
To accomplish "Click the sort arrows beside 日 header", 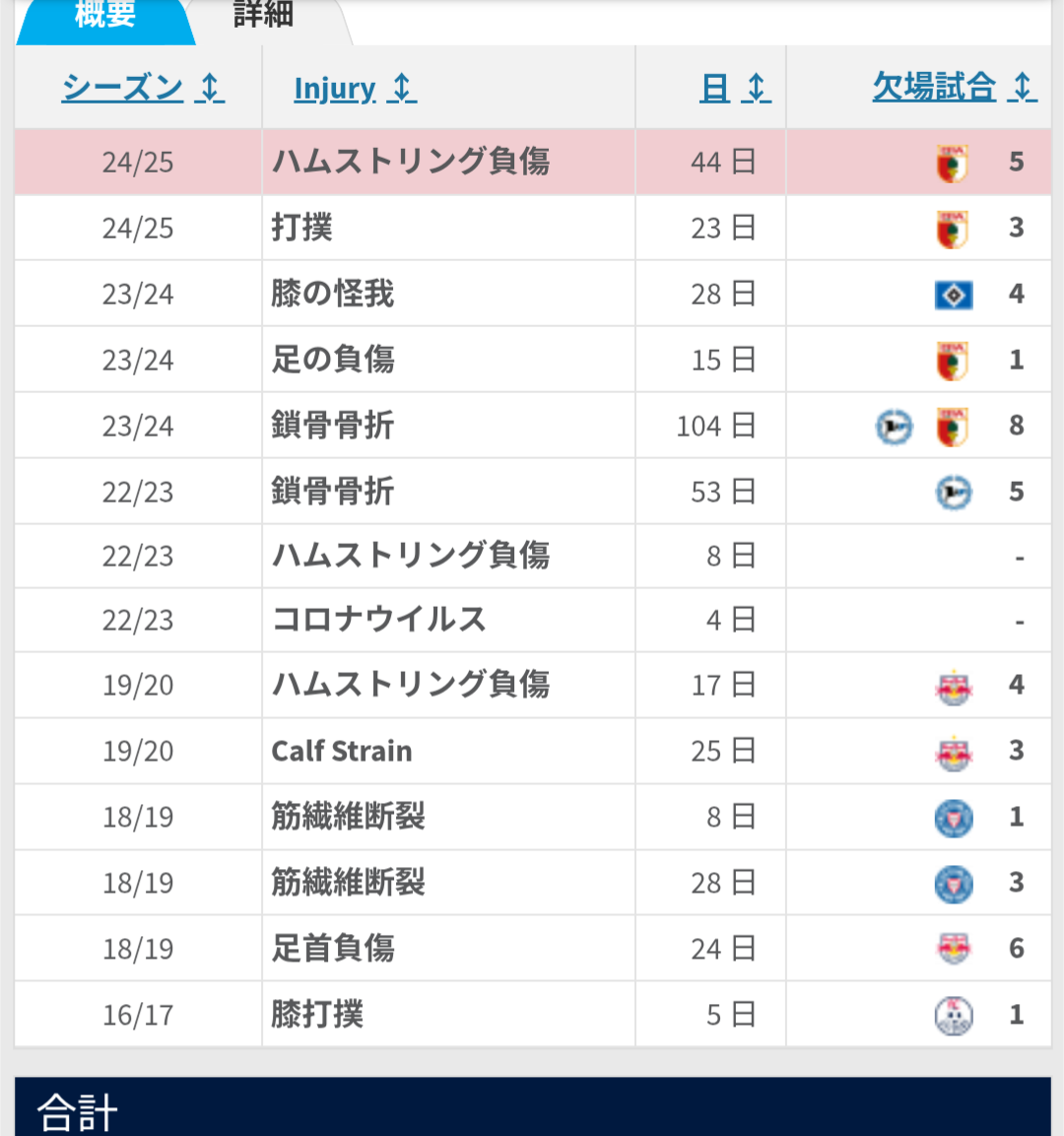I will 757,89.
